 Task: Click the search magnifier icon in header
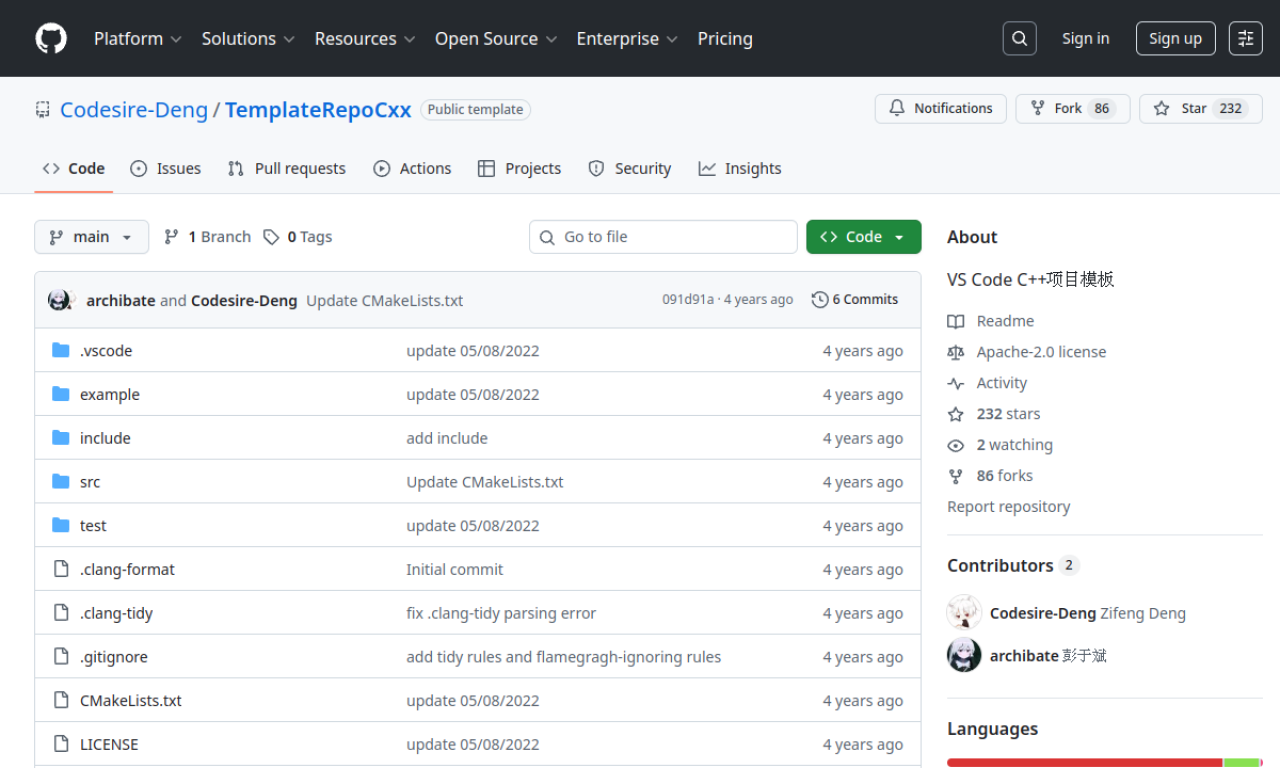point(1019,39)
